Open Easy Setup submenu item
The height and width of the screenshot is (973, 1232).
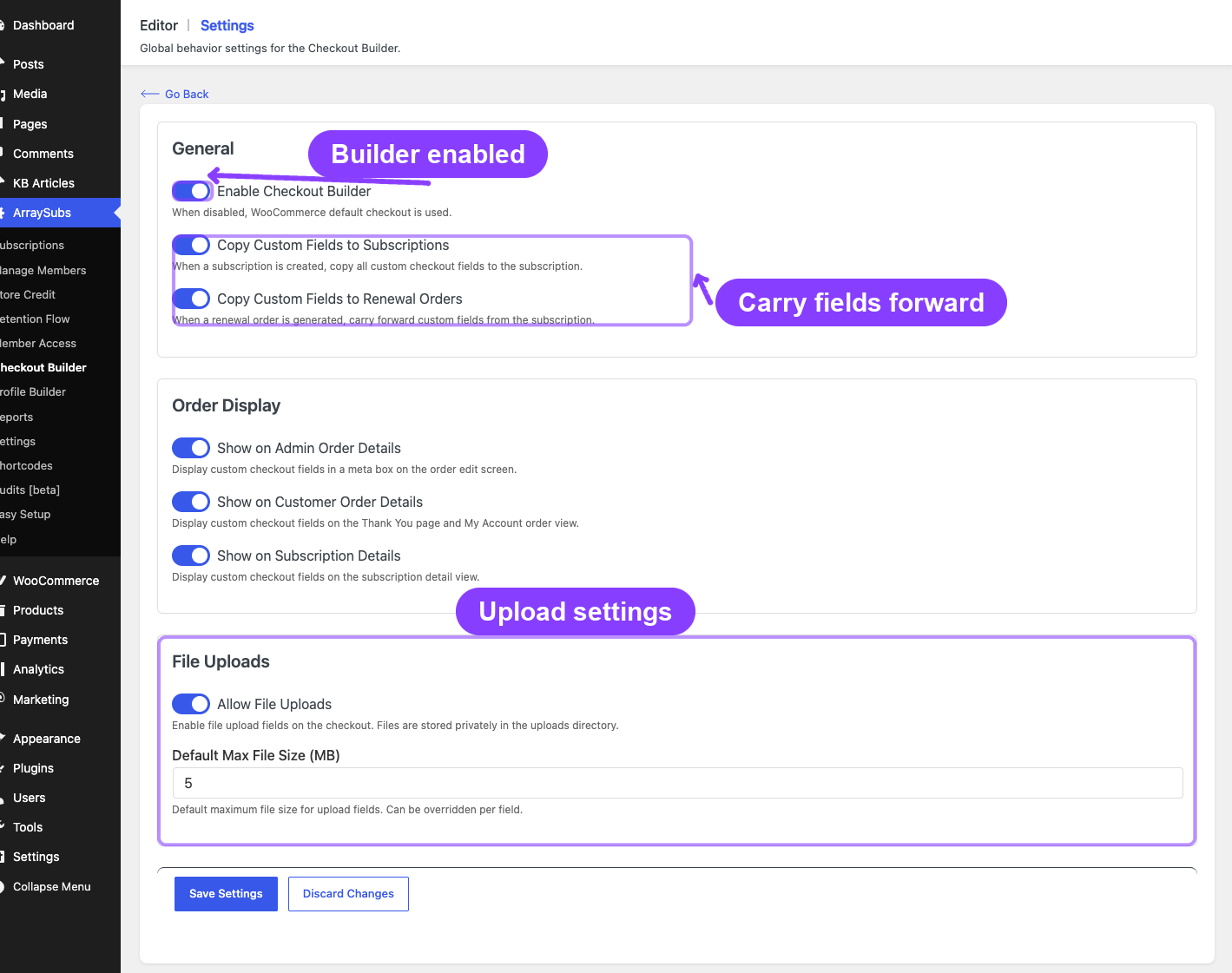click(x=60, y=514)
